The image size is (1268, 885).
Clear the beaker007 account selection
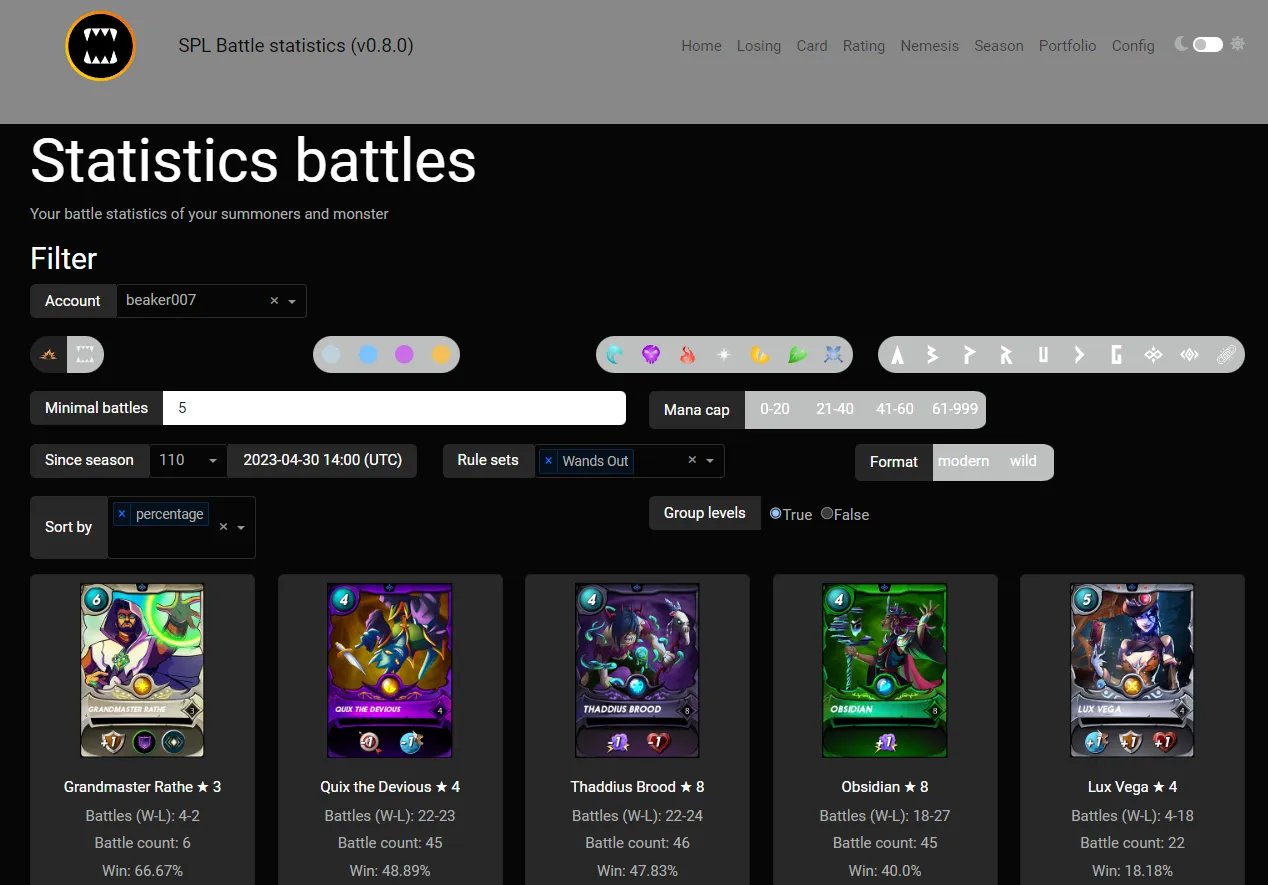point(274,301)
